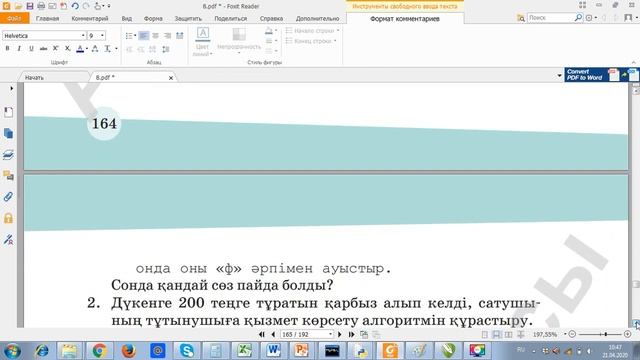Center align the paragraph text

[x=156, y=36]
